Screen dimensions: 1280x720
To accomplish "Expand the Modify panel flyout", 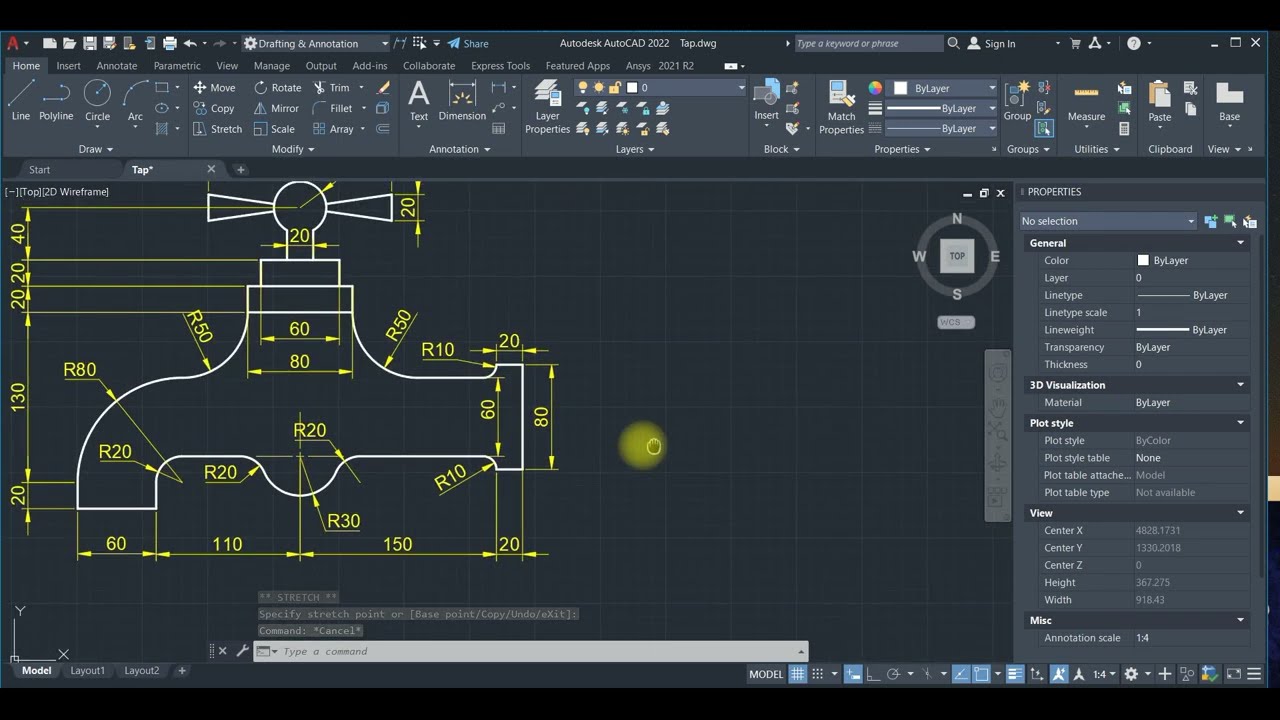I will pos(293,149).
